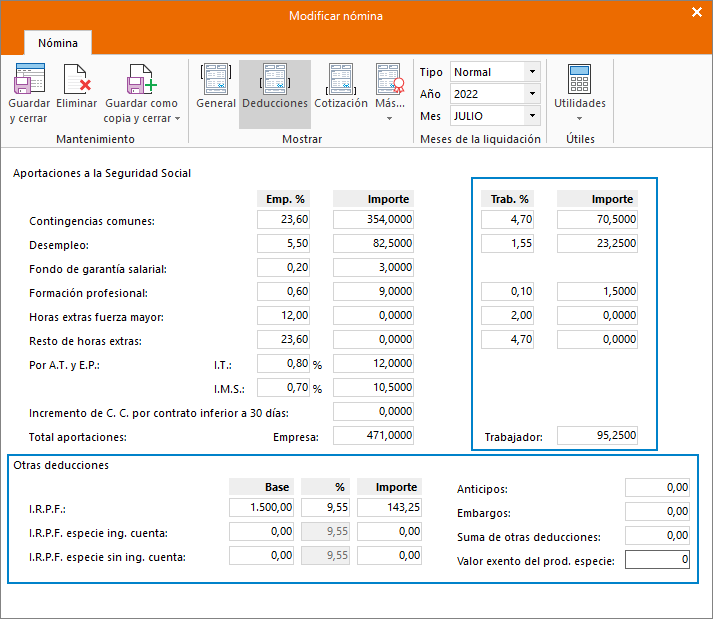Switch to the Nómina ribbon tab
The height and width of the screenshot is (619, 713).
point(58,43)
